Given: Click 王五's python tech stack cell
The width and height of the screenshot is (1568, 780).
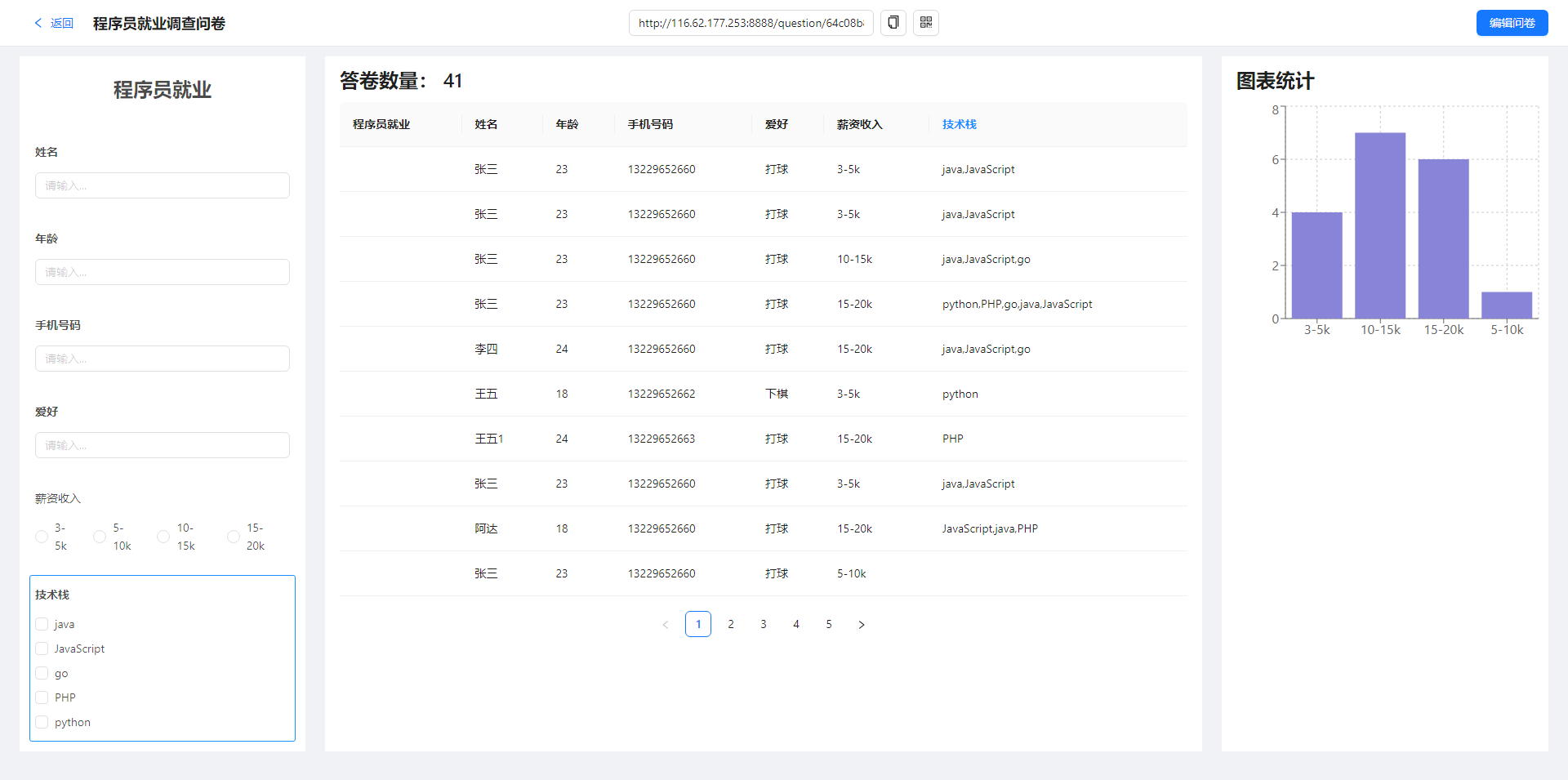Looking at the screenshot, I should (960, 394).
